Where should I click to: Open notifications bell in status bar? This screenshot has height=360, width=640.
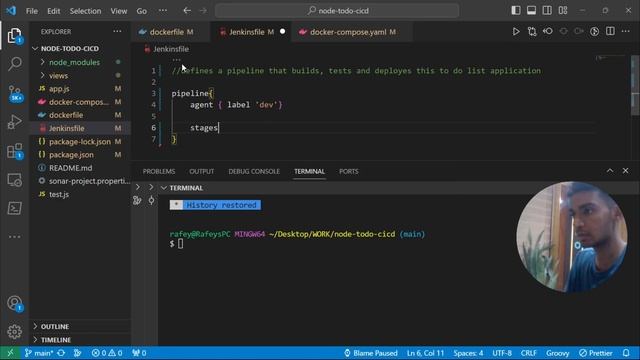click(x=626, y=353)
